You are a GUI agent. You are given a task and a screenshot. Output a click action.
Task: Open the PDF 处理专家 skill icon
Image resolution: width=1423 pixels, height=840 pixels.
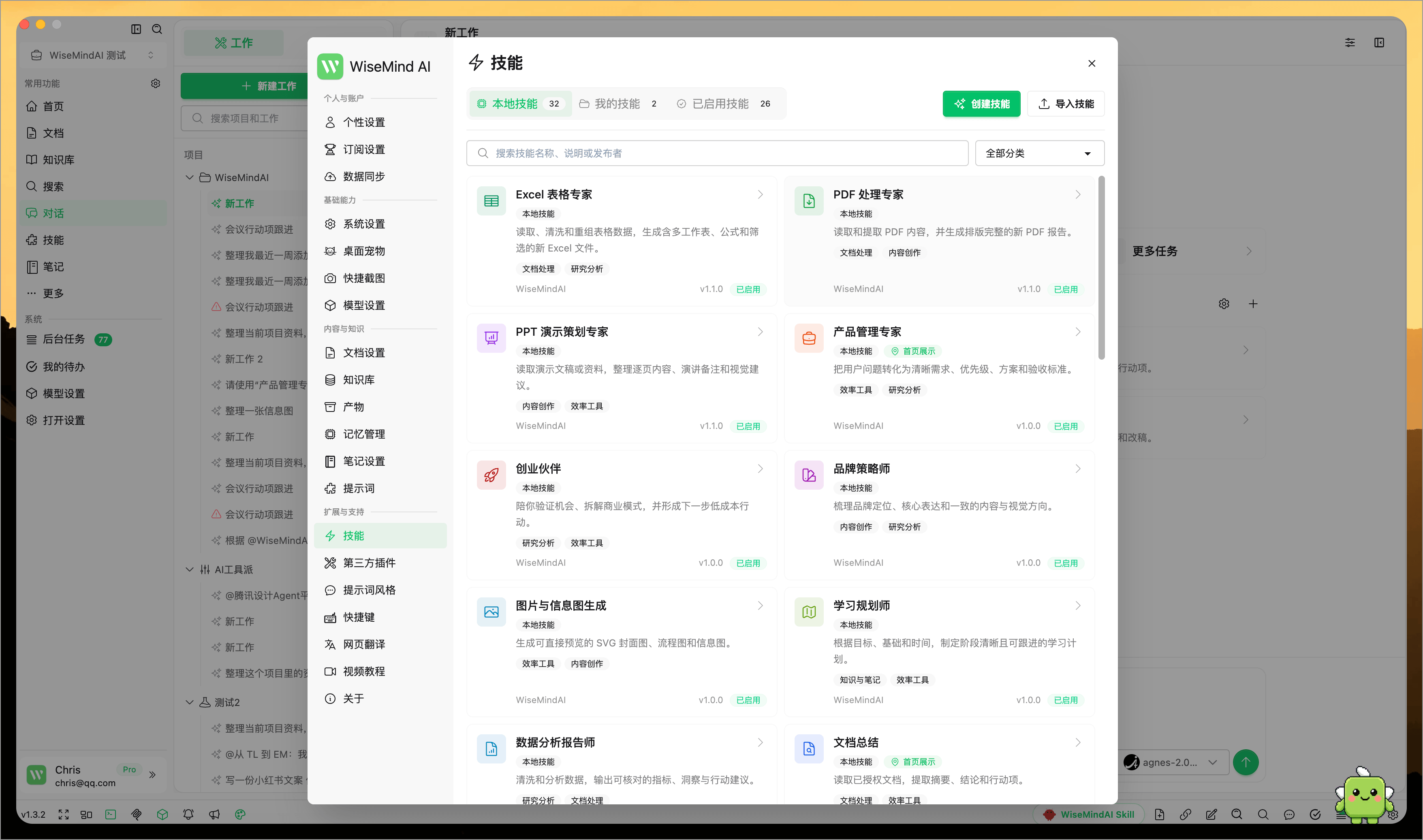point(809,201)
